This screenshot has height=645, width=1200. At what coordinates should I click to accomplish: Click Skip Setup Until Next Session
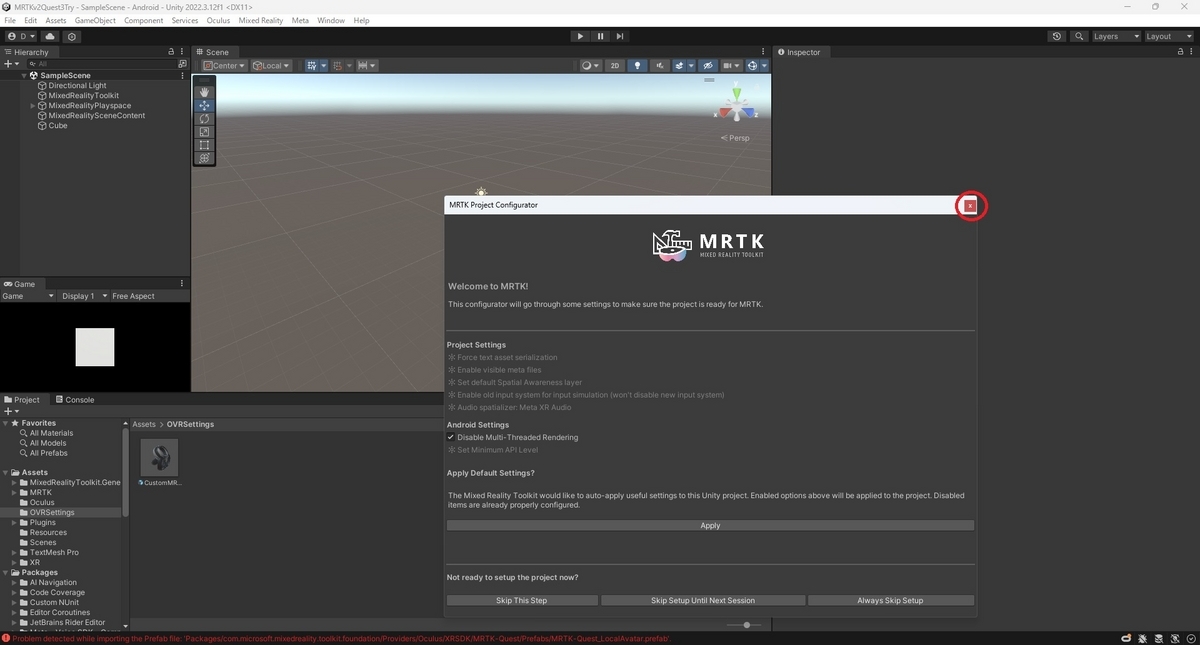point(703,600)
